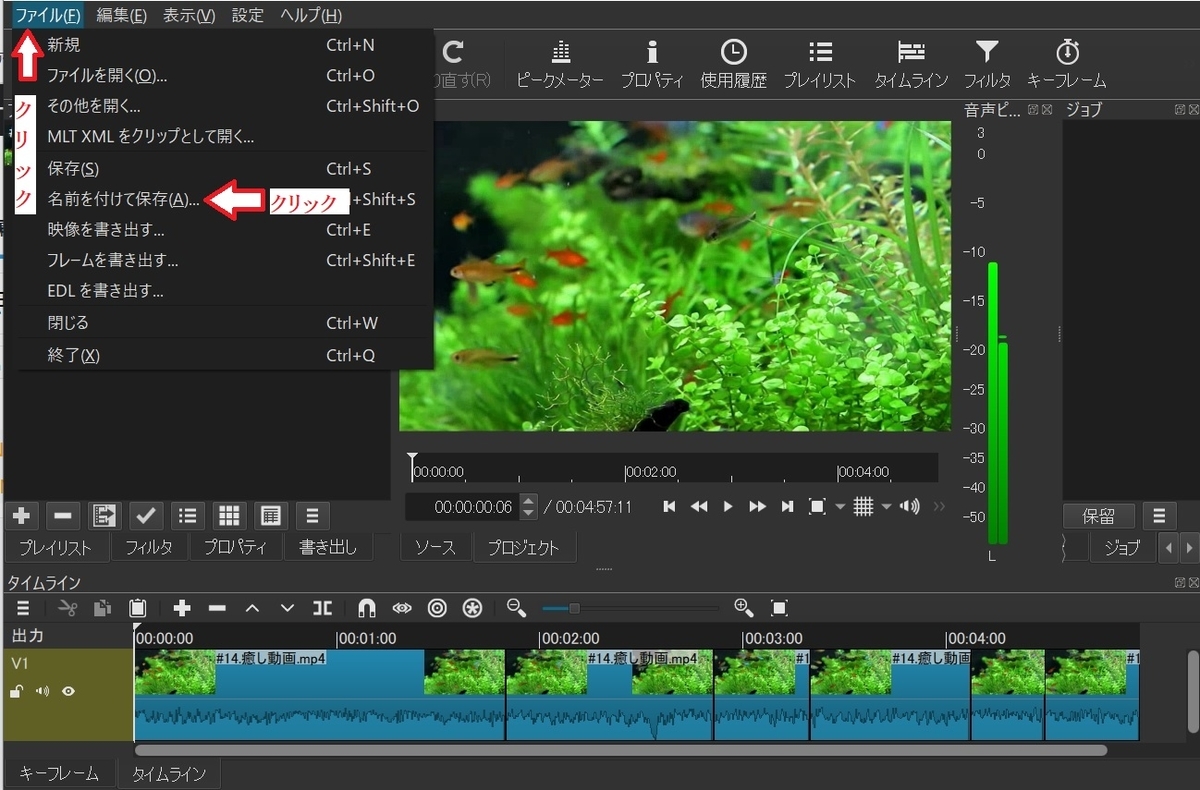Zoom in the timeline
The height and width of the screenshot is (790, 1200).
(x=743, y=607)
